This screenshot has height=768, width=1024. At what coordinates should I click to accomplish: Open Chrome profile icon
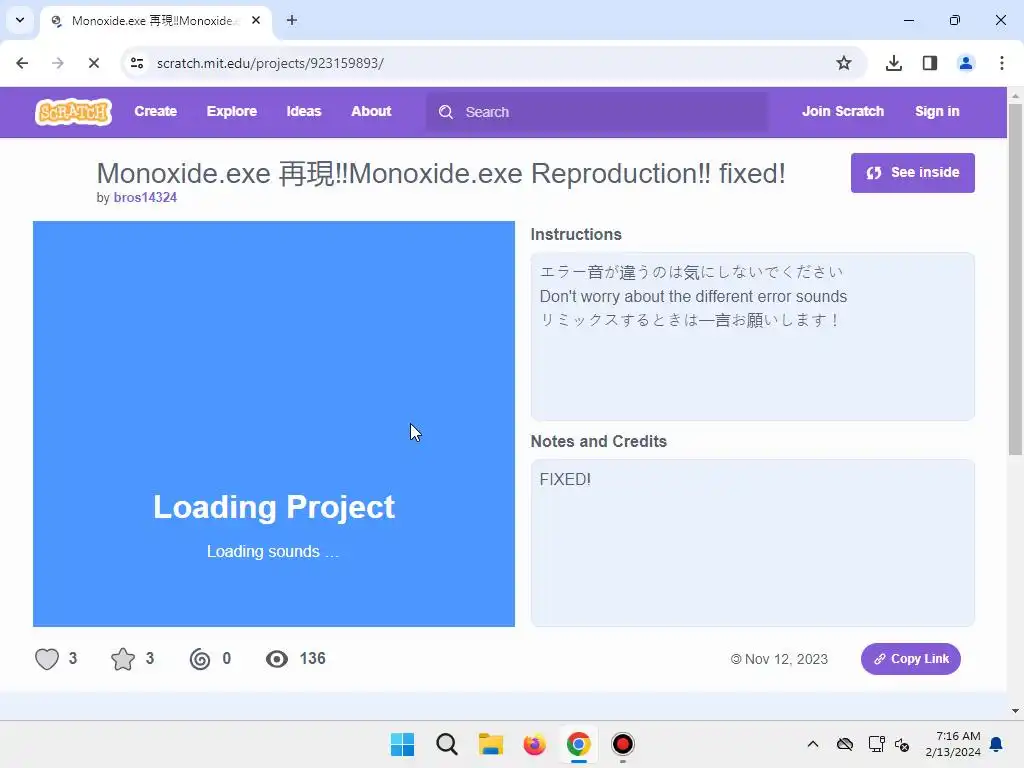pos(966,63)
